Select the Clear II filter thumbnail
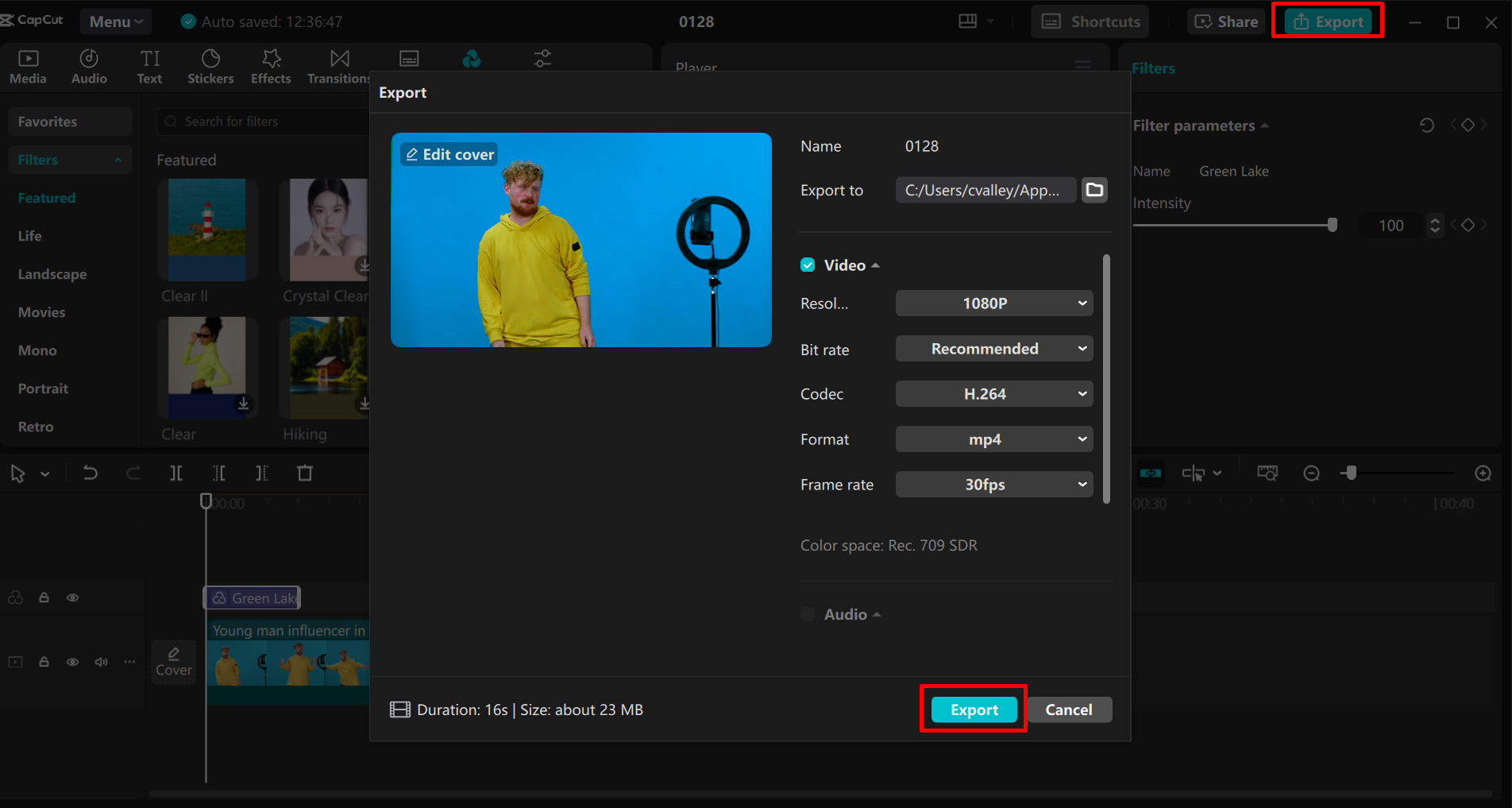The height and width of the screenshot is (808, 1512). (x=207, y=230)
